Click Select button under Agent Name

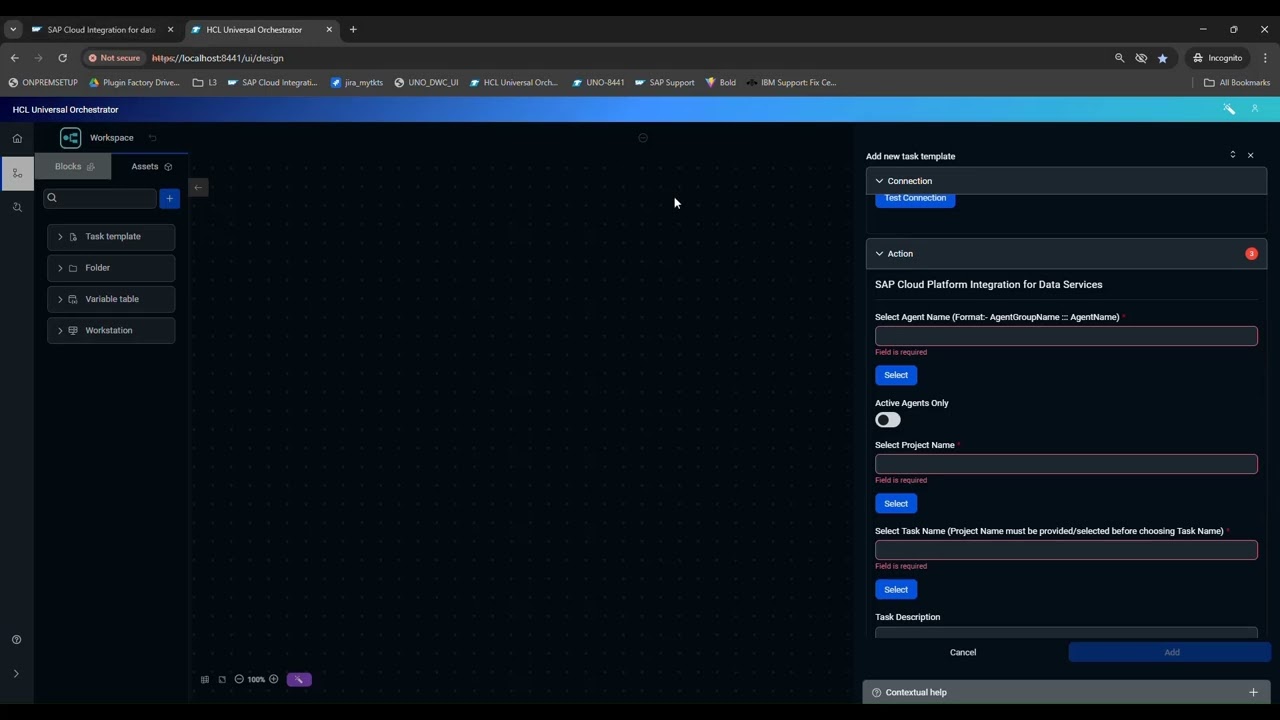(896, 375)
